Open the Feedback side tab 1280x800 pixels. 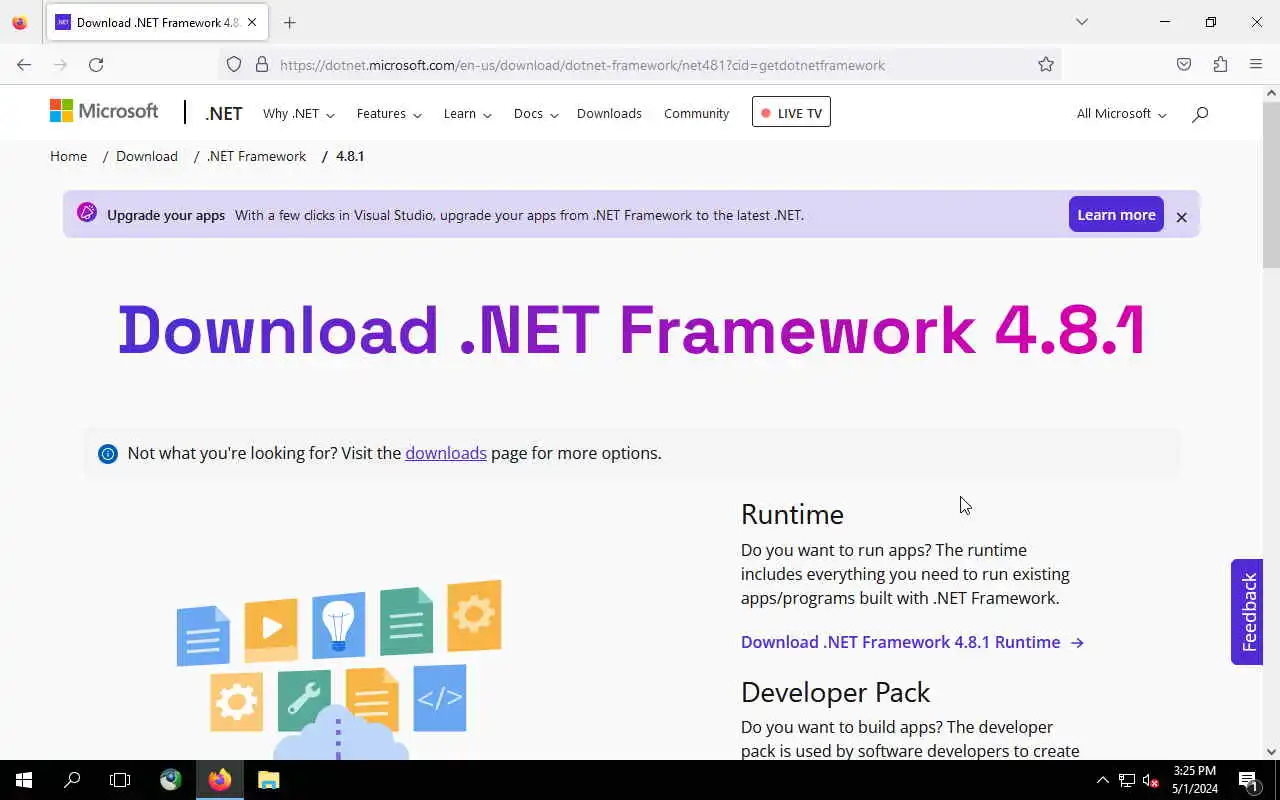(1247, 612)
